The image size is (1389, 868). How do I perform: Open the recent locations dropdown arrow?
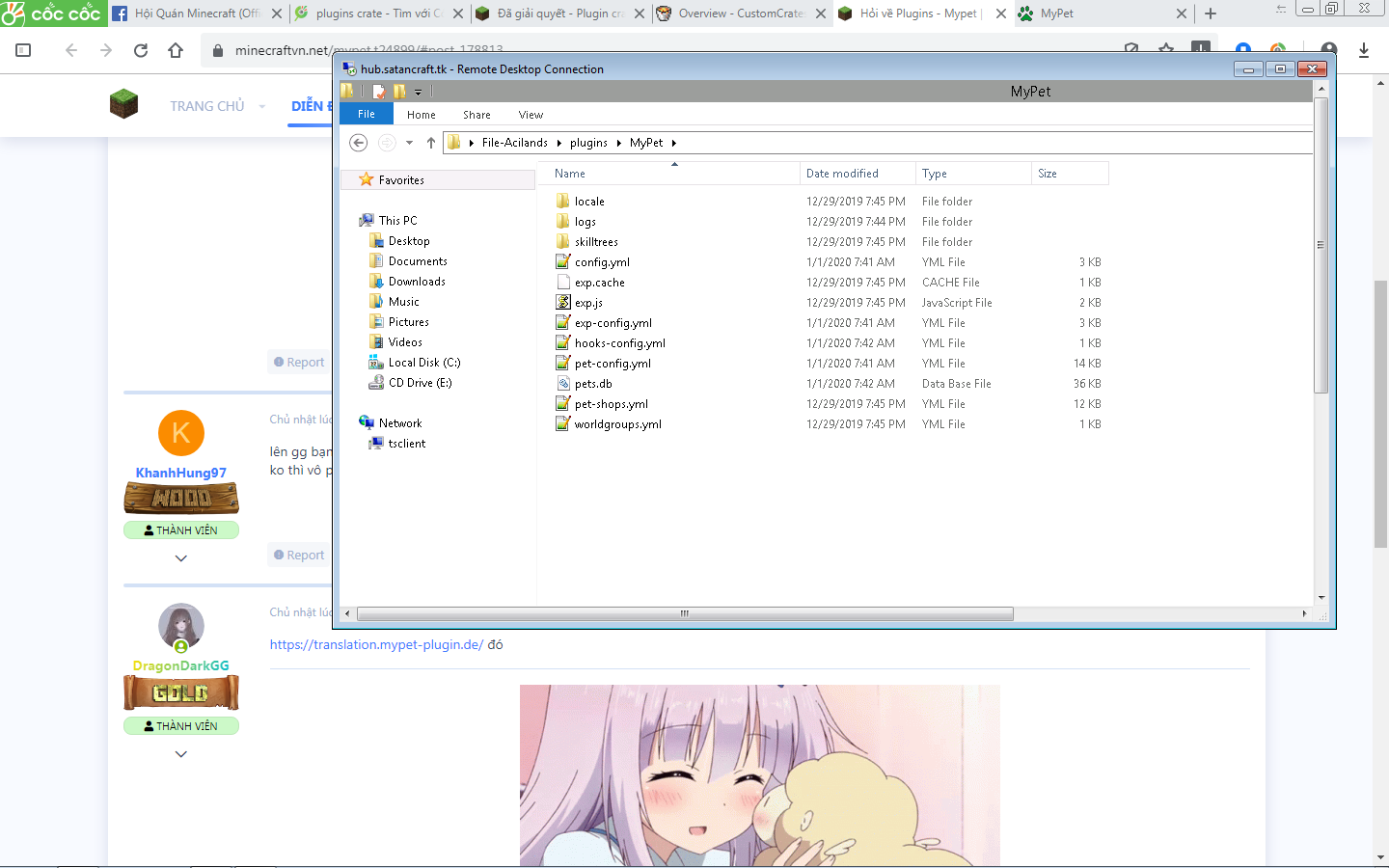click(x=409, y=143)
